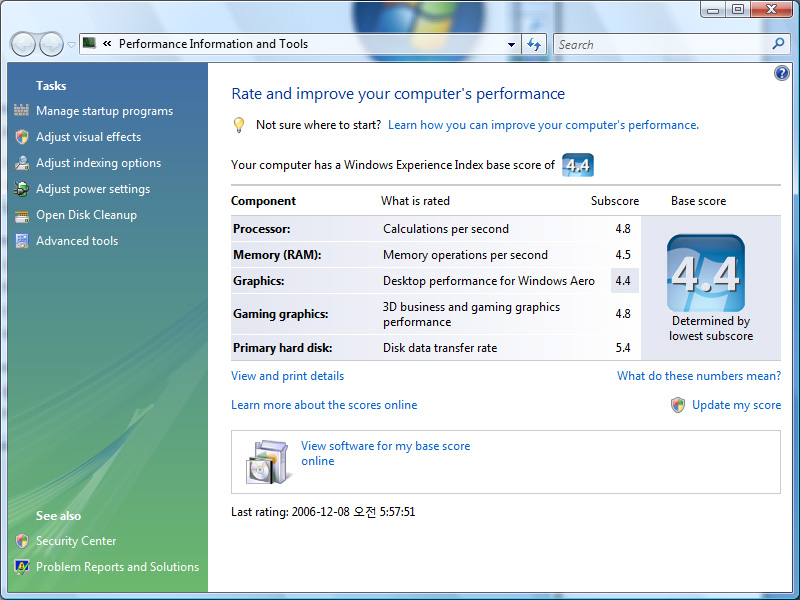The height and width of the screenshot is (600, 800).
Task: Maximize the Performance Information window
Action: click(738, 10)
